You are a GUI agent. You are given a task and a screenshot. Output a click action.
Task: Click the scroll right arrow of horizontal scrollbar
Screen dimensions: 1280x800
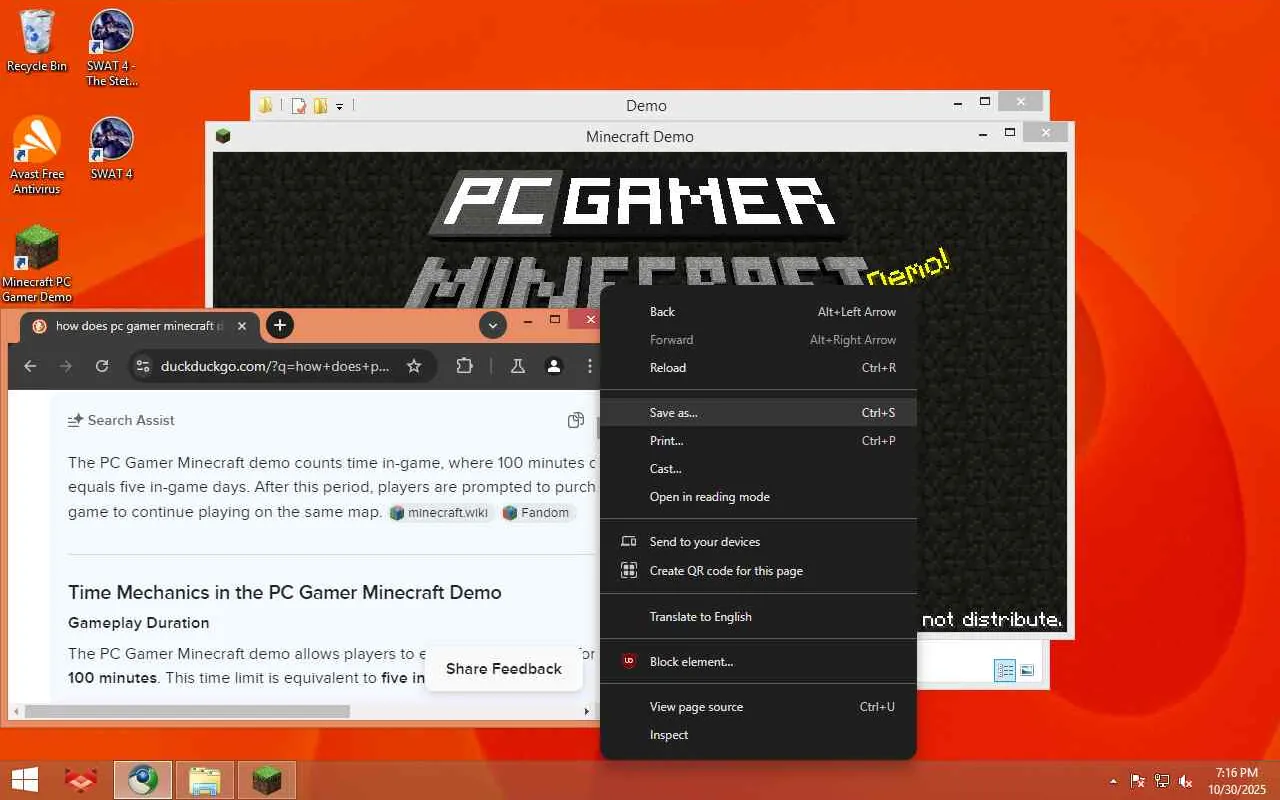[587, 711]
